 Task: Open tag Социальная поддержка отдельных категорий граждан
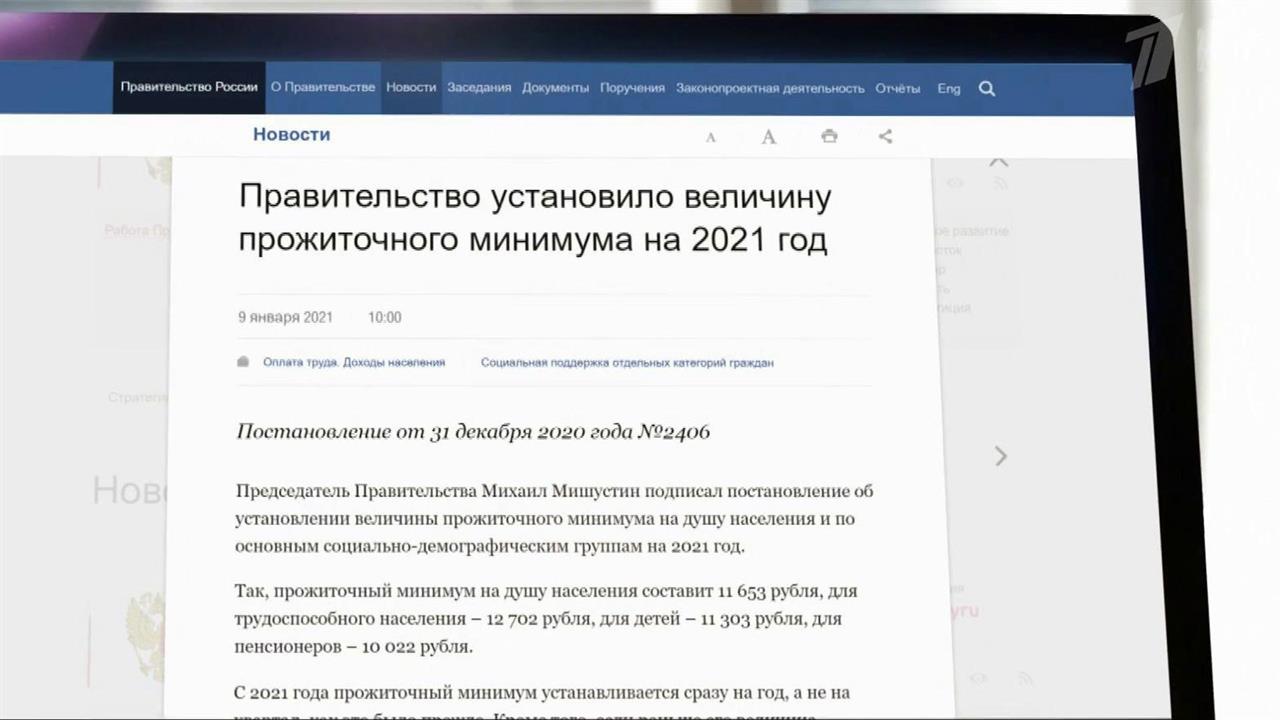[x=627, y=362]
